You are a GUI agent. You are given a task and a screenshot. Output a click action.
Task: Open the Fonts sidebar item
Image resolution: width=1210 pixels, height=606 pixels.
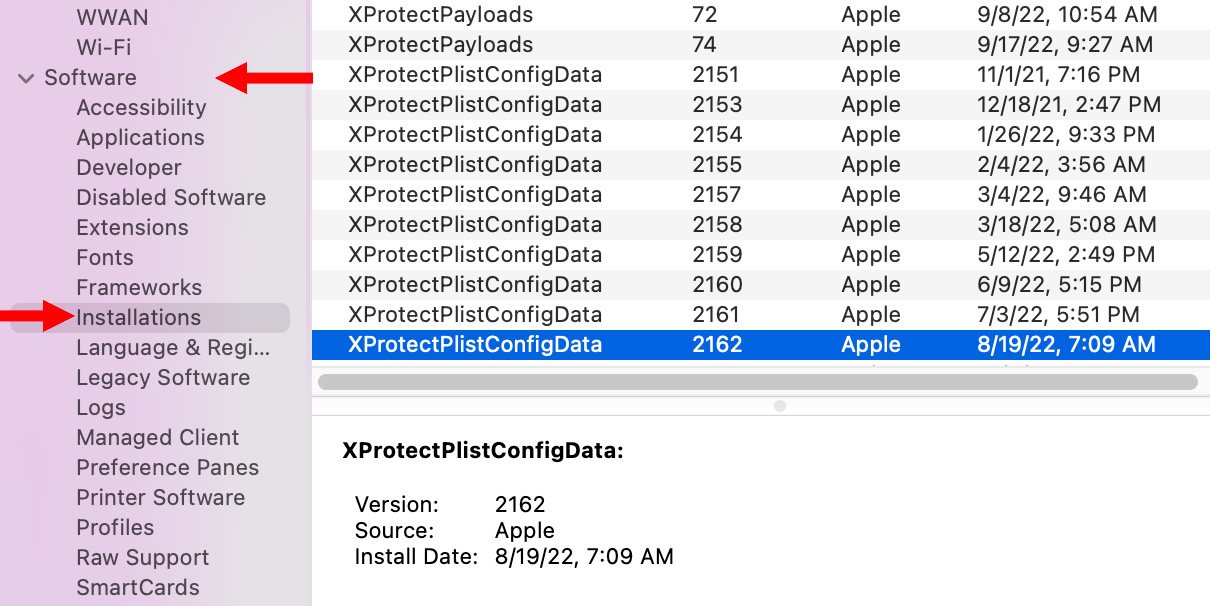point(105,258)
